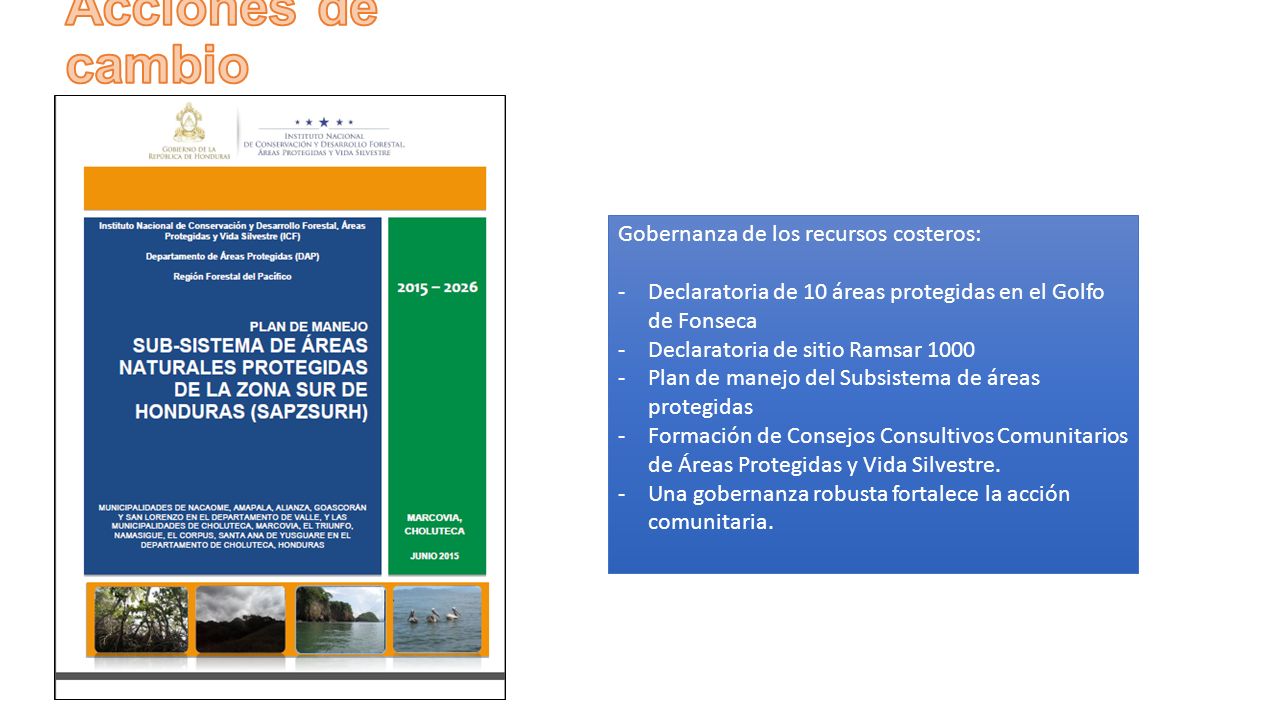Image resolution: width=1280 pixels, height=720 pixels.
Task: Click the Honduras government coat of arms logo
Action: (x=189, y=131)
